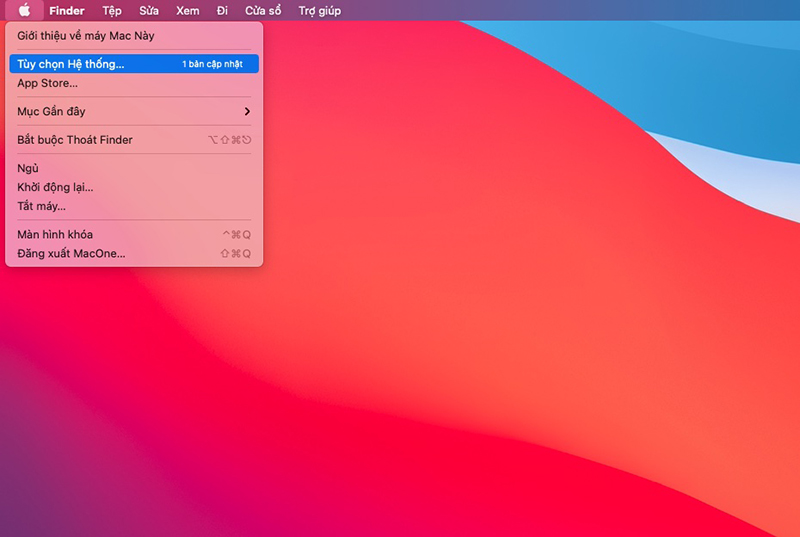The width and height of the screenshot is (800, 537).
Task: Select Khởi động lại to restart
Action: click(134, 187)
